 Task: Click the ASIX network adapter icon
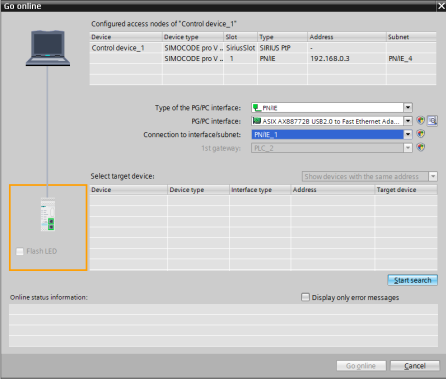256,121
